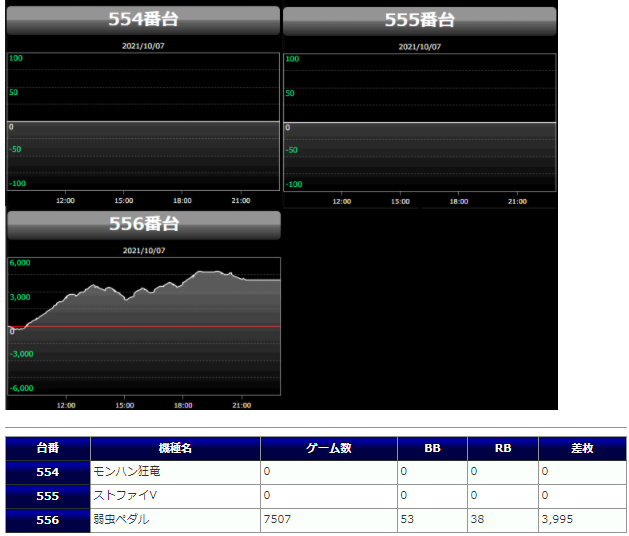Screen dimensions: 629x536
Task: Click the 3,000 axis label on 556 graph
Action: [20, 297]
